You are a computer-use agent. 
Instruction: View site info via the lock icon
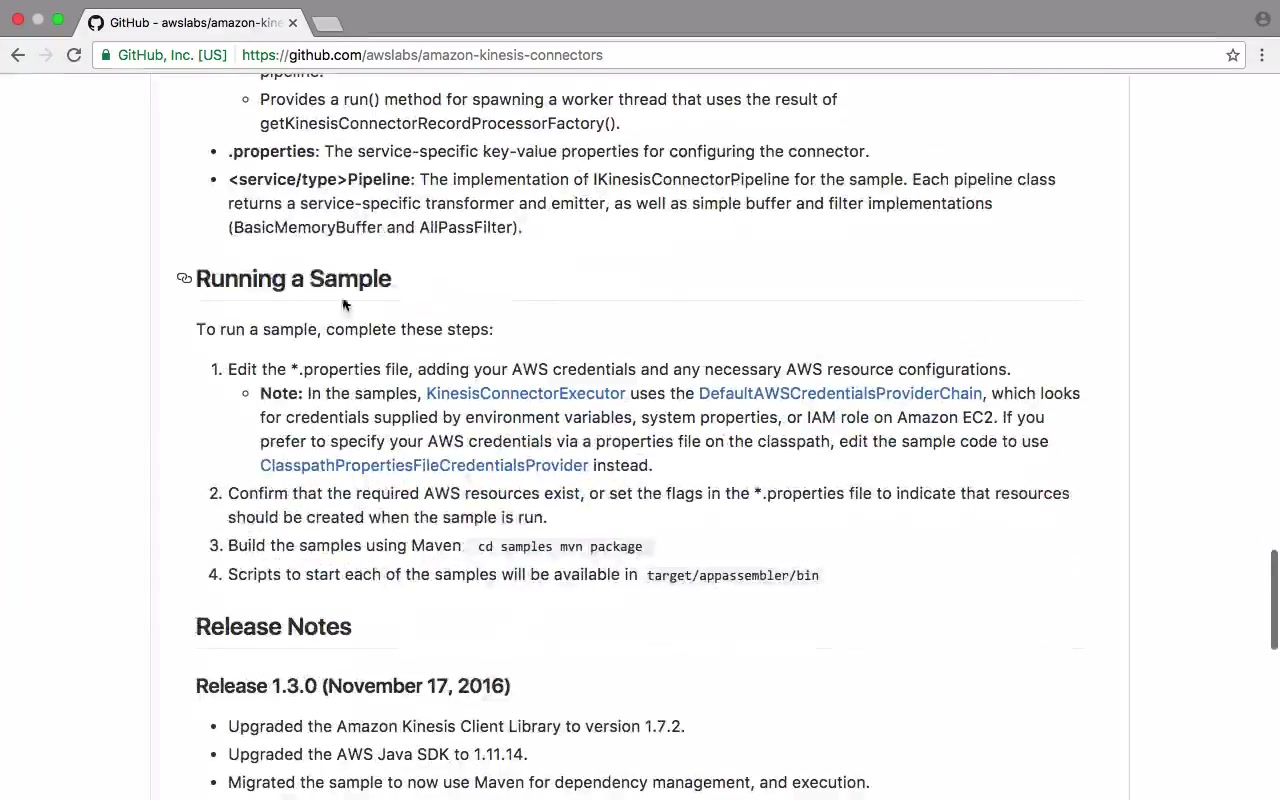point(106,55)
